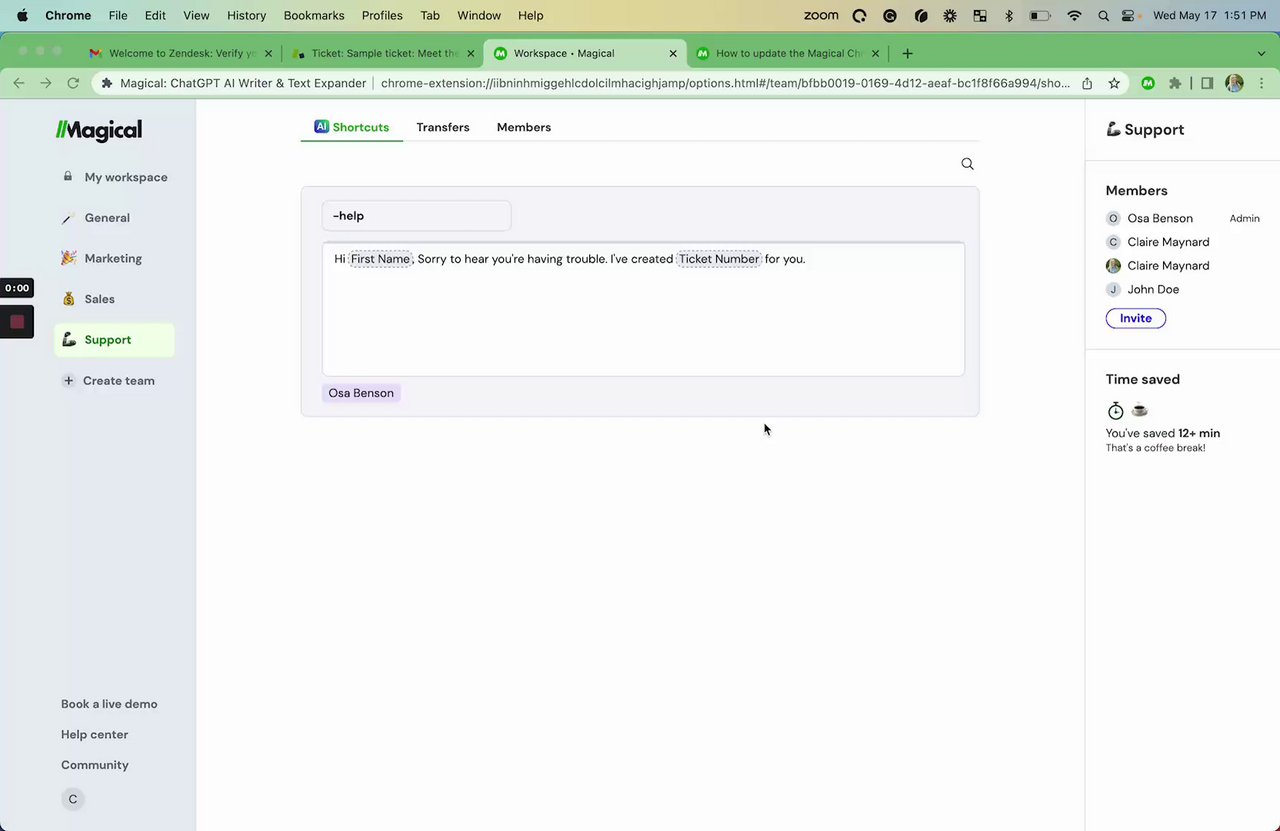Open the Chrome profile avatar

[1234, 83]
